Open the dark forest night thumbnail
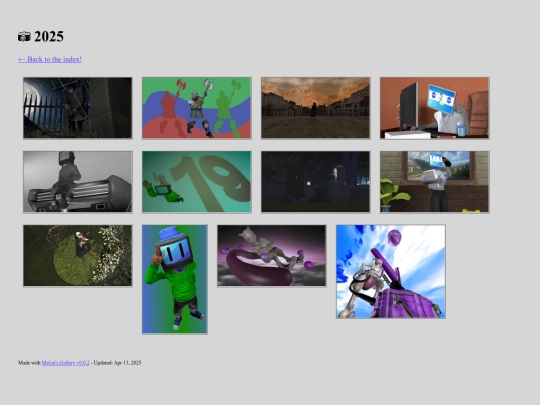 pos(315,182)
